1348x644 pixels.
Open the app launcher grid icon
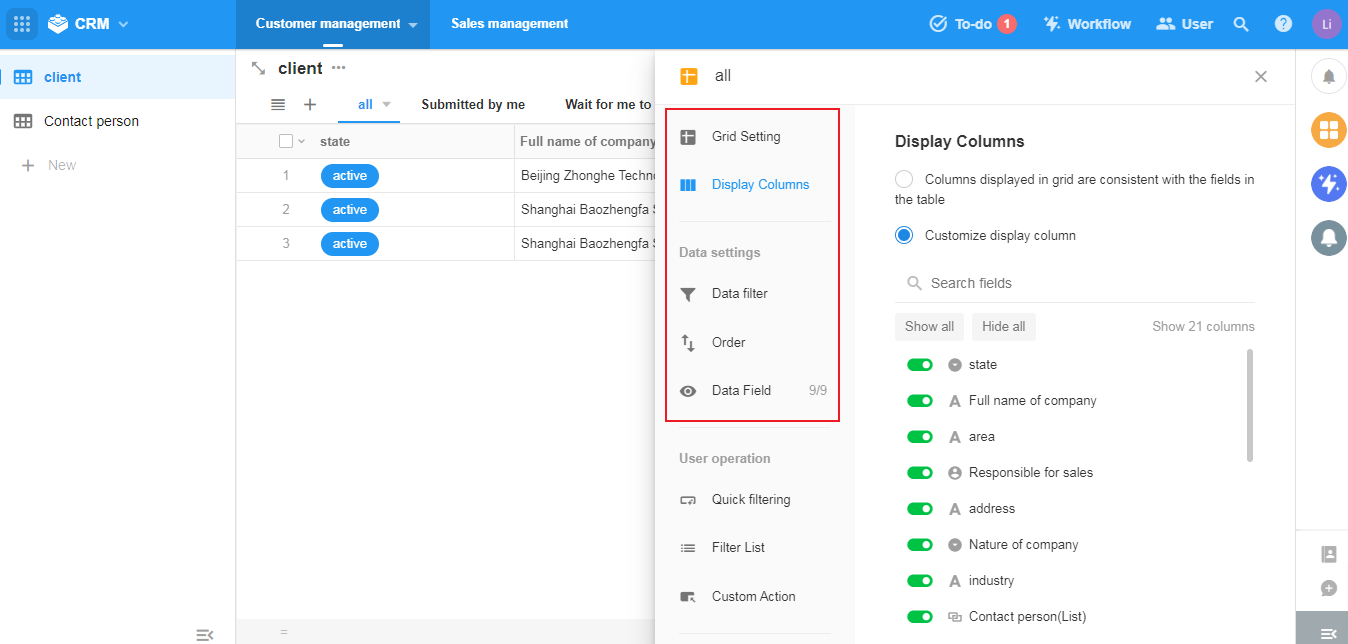[x=22, y=24]
